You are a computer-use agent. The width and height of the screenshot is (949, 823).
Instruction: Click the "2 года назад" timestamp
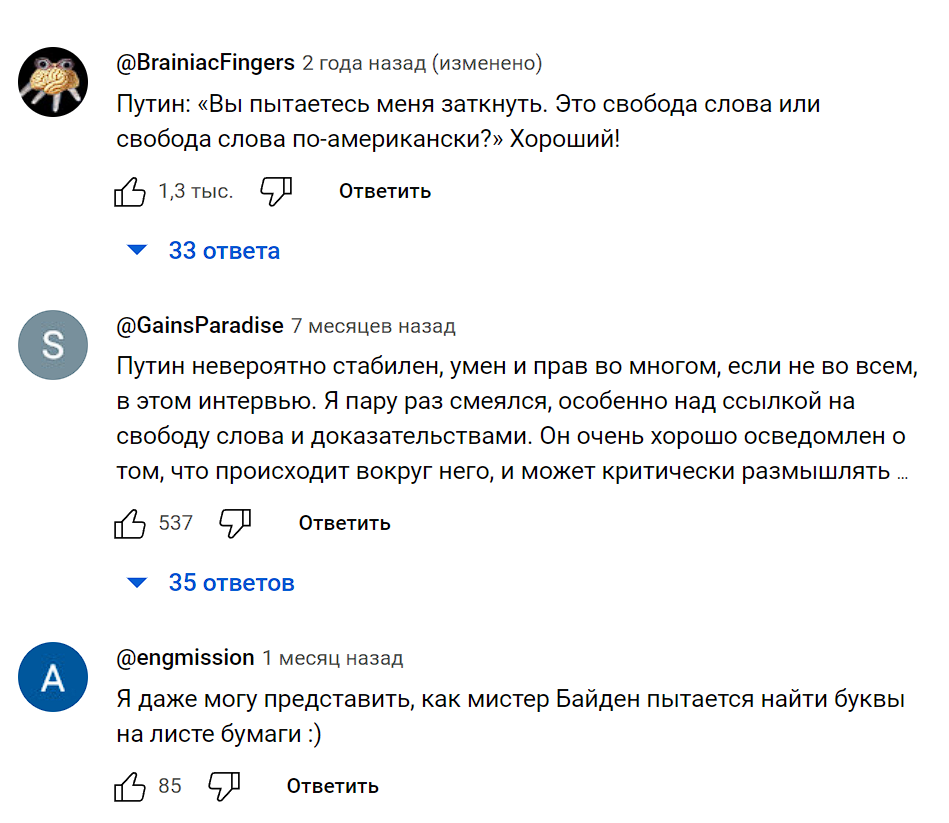(363, 64)
